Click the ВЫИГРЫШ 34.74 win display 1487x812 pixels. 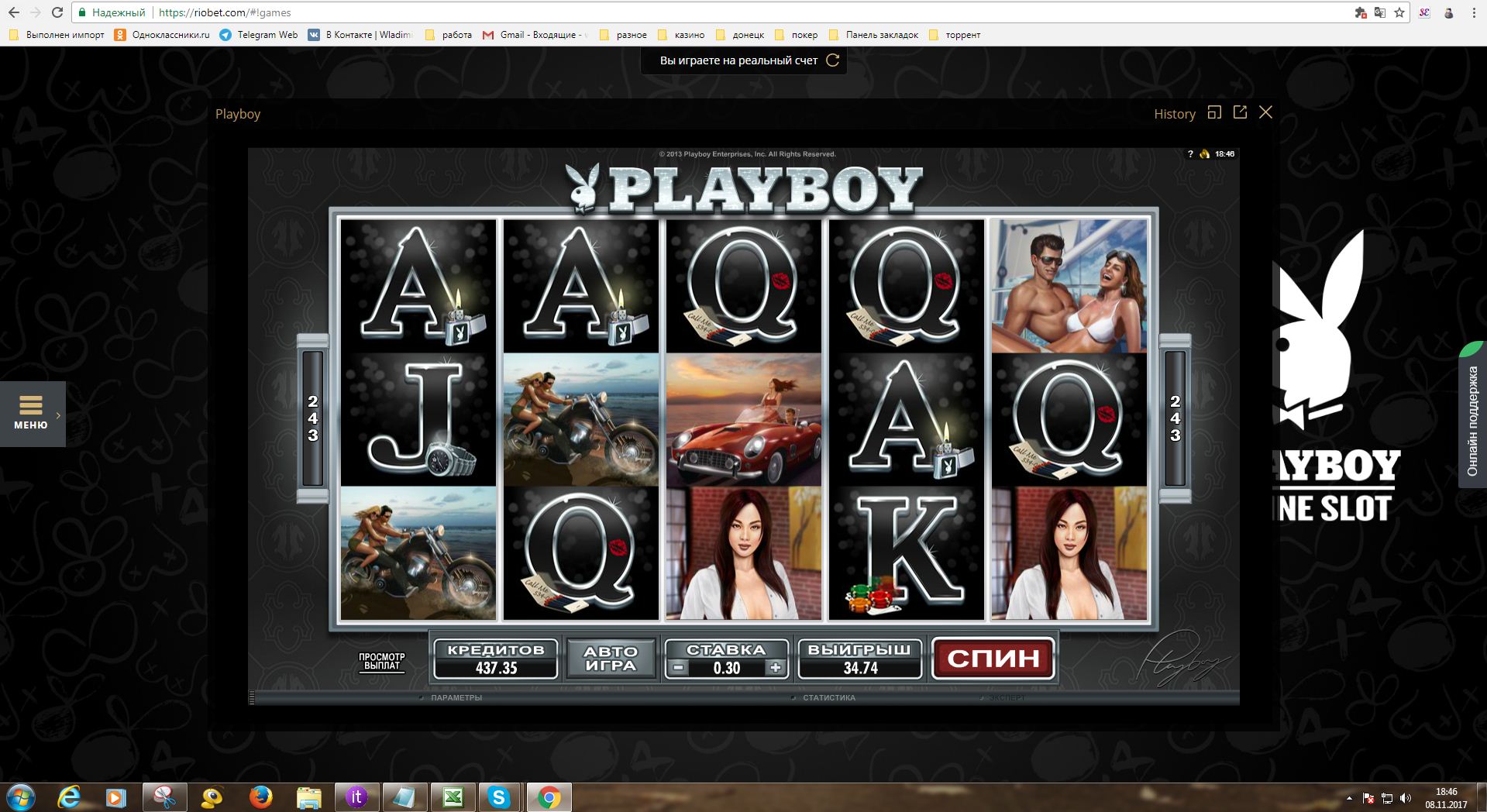(x=860, y=659)
